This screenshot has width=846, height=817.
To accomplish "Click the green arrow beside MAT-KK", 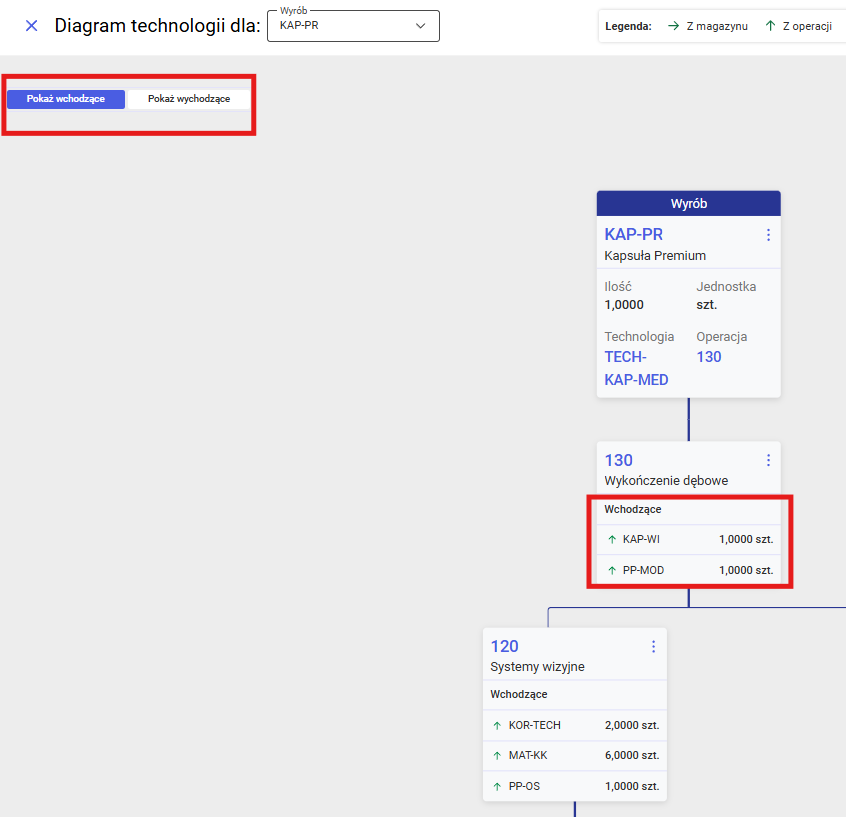I will 497,756.
